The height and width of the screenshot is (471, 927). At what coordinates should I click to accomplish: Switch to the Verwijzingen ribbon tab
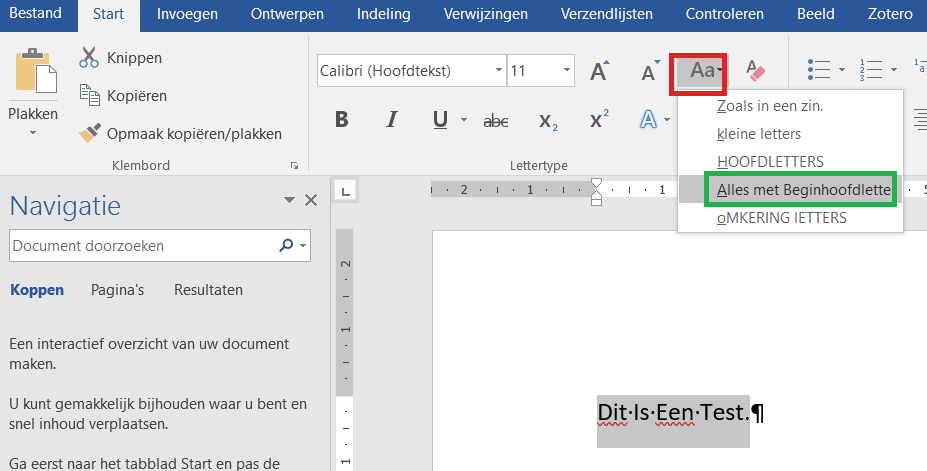[x=486, y=14]
